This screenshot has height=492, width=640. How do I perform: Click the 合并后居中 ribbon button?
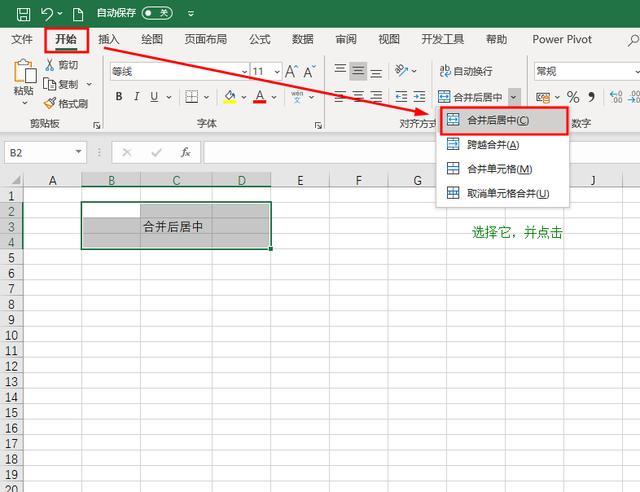point(470,97)
